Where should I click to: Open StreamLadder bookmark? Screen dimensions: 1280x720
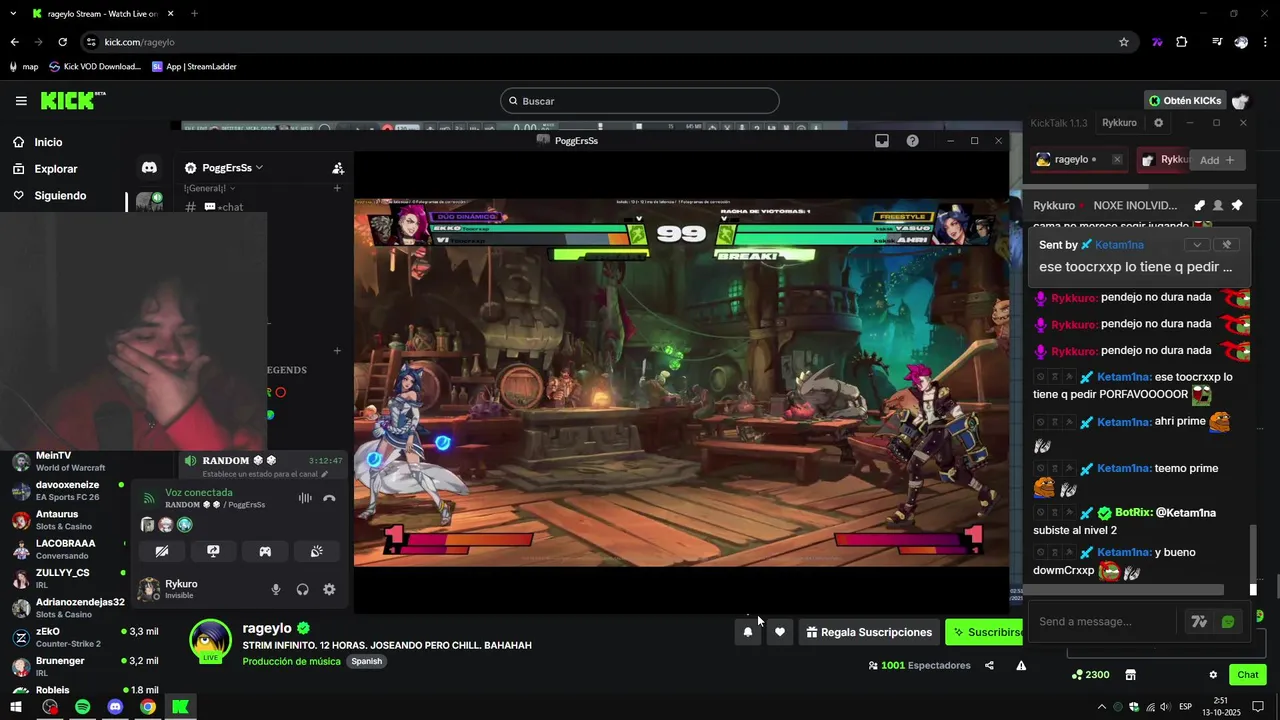(194, 67)
